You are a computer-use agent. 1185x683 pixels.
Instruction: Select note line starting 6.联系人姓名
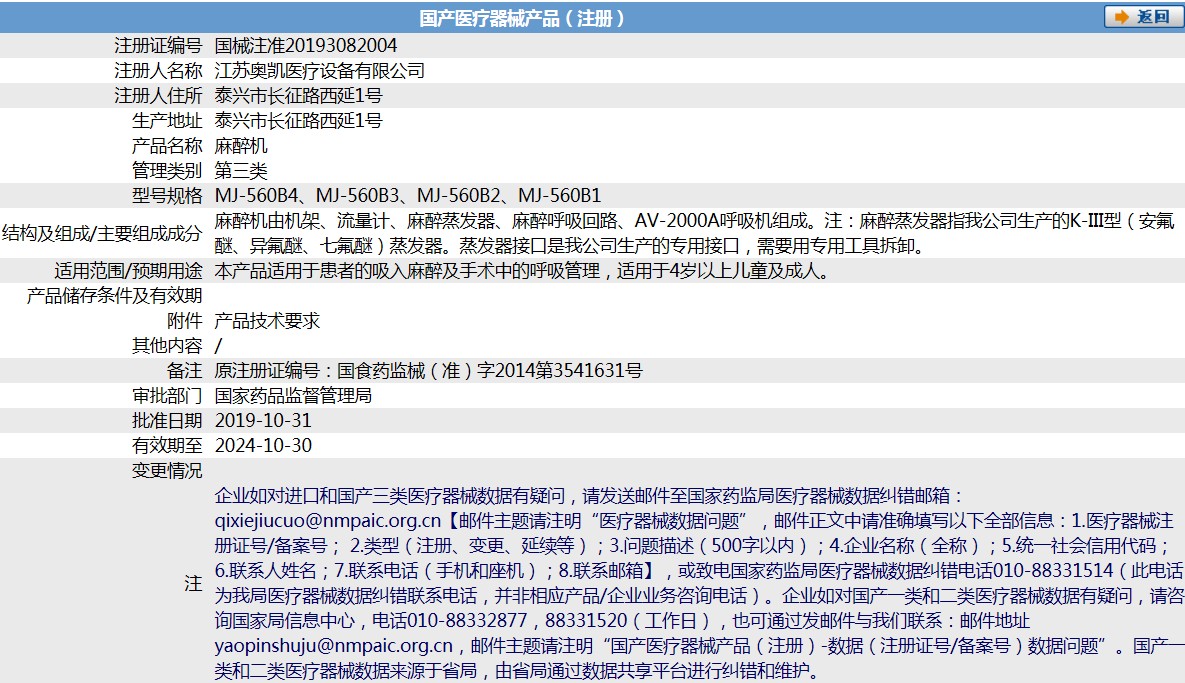click(x=699, y=570)
